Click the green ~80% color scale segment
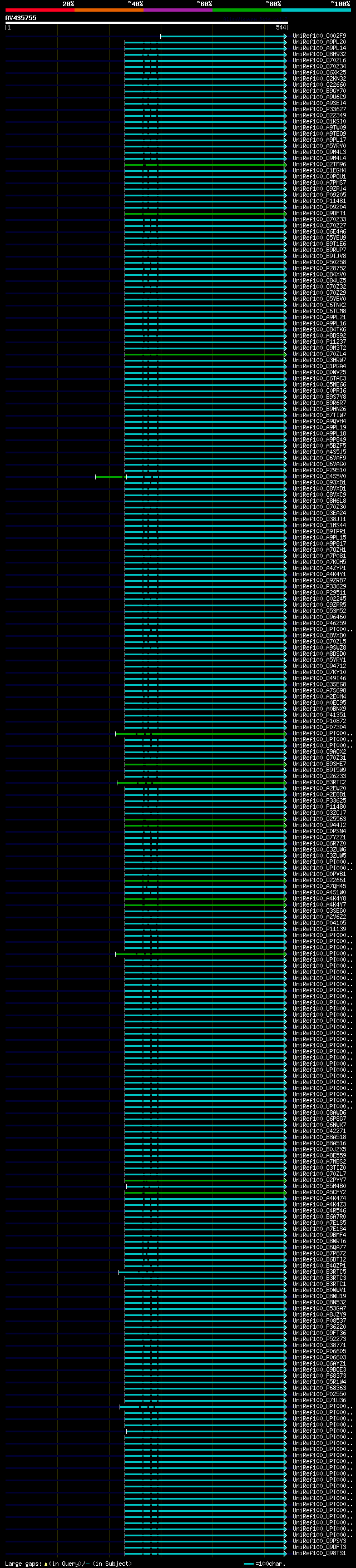This screenshot has width=356, height=1568. coord(247,10)
